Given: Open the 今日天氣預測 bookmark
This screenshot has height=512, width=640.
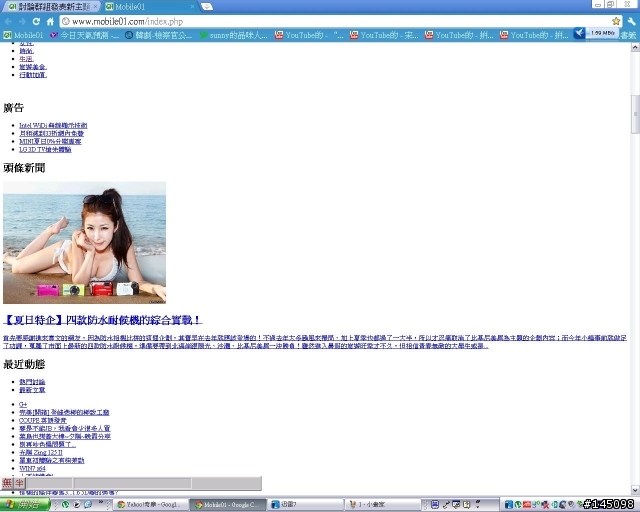Looking at the screenshot, I should (x=84, y=36).
